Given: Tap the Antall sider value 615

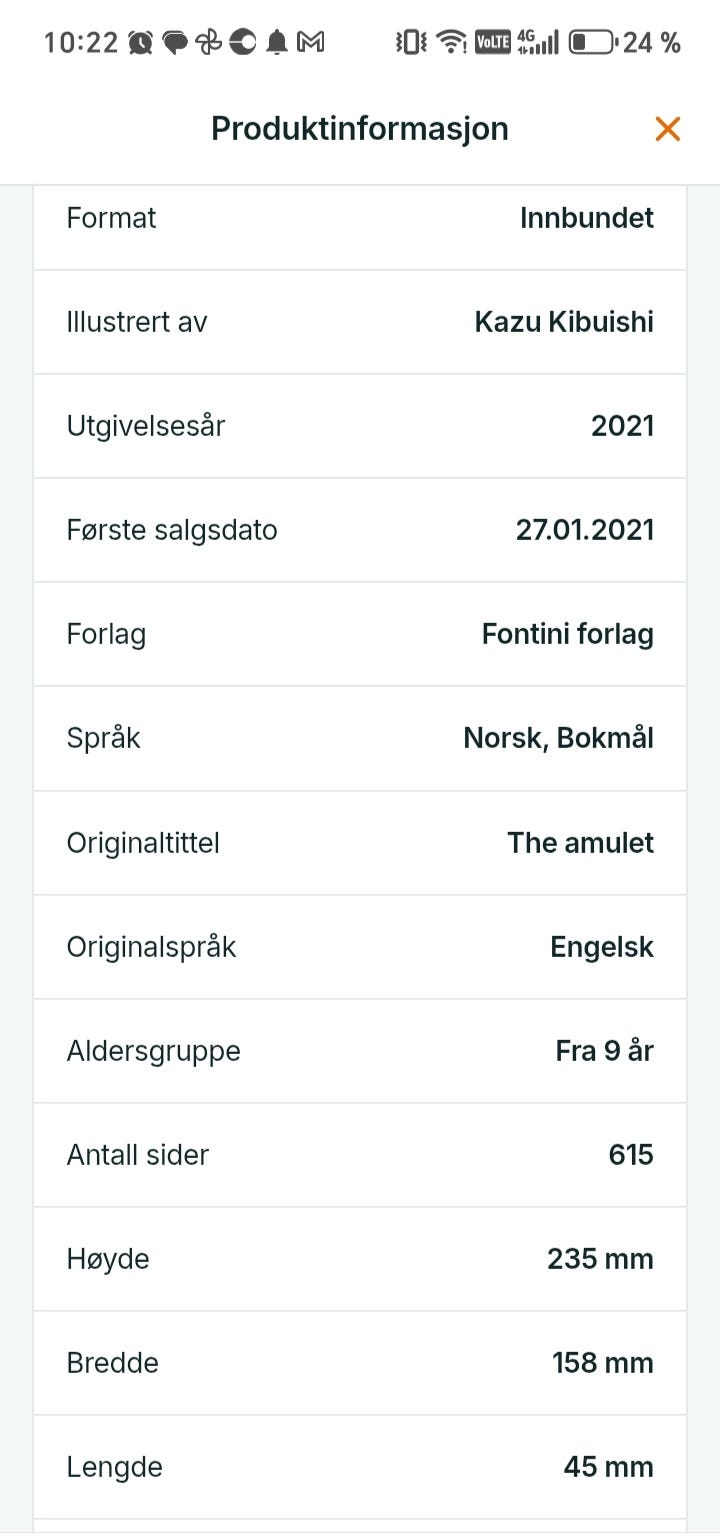Looking at the screenshot, I should (631, 1155).
